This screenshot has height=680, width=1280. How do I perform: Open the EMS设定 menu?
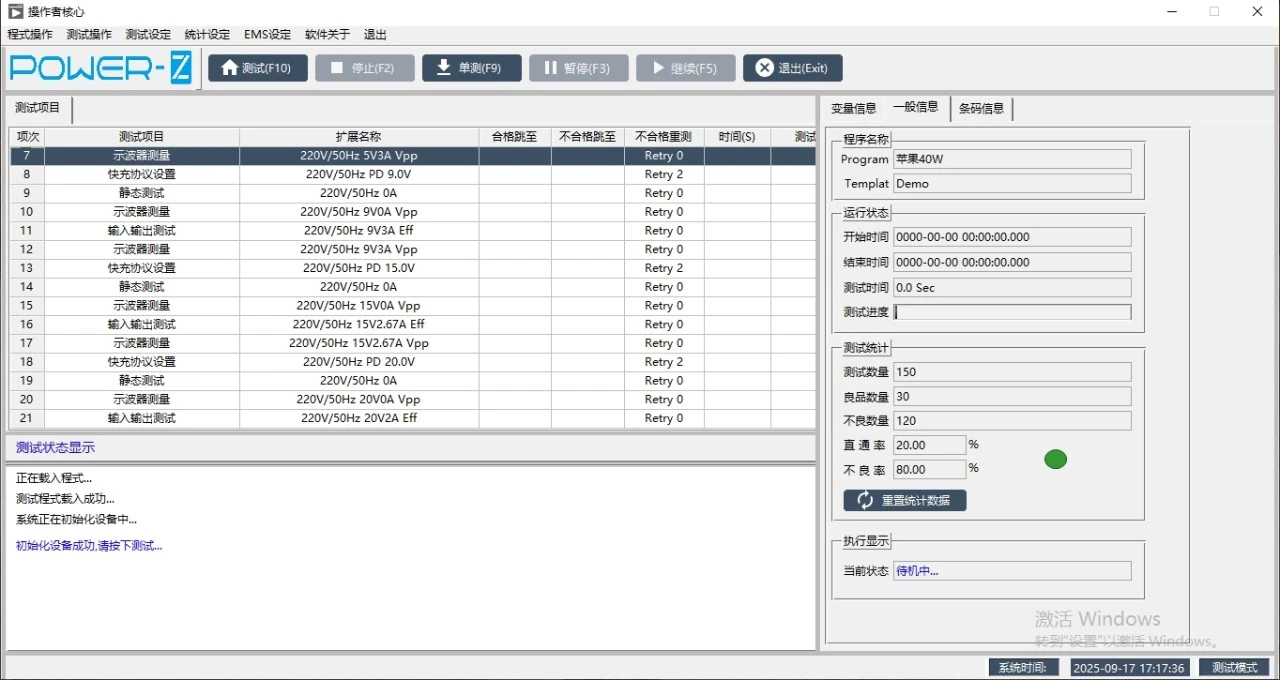coord(267,34)
